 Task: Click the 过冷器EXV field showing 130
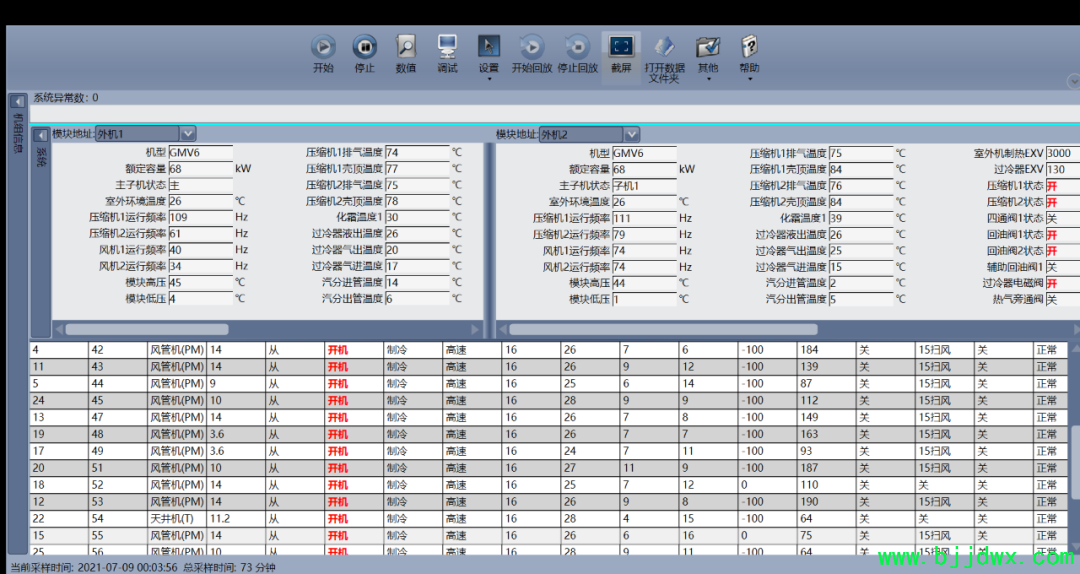(x=1063, y=170)
